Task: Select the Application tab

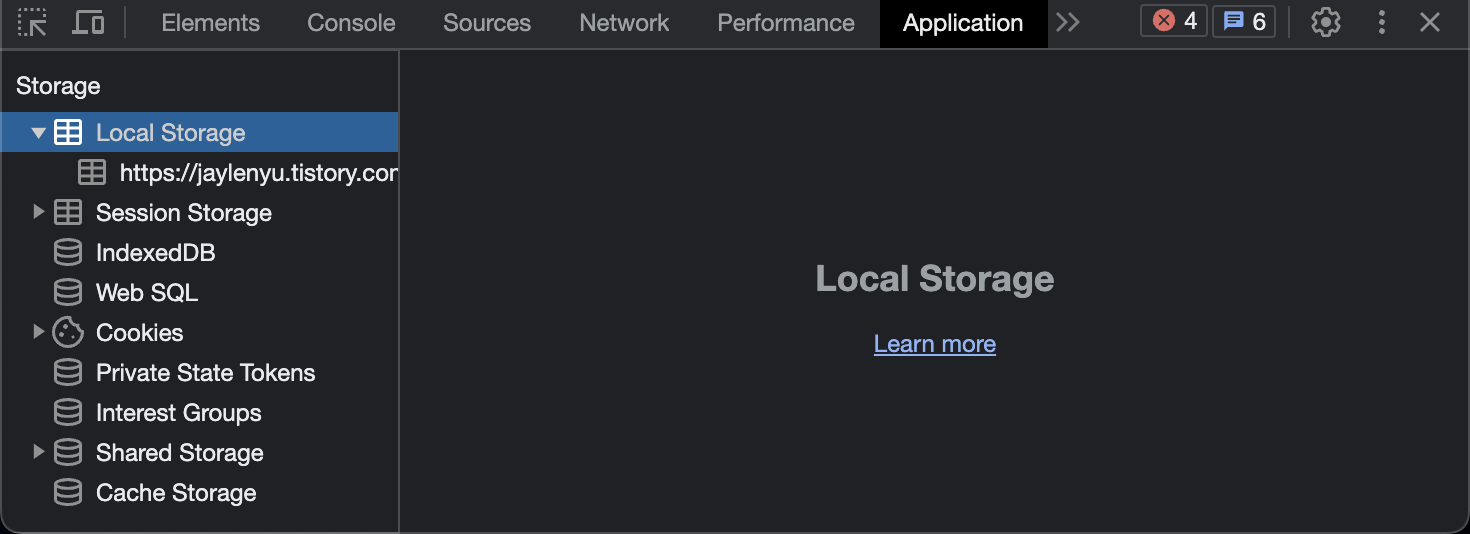Action: point(963,23)
